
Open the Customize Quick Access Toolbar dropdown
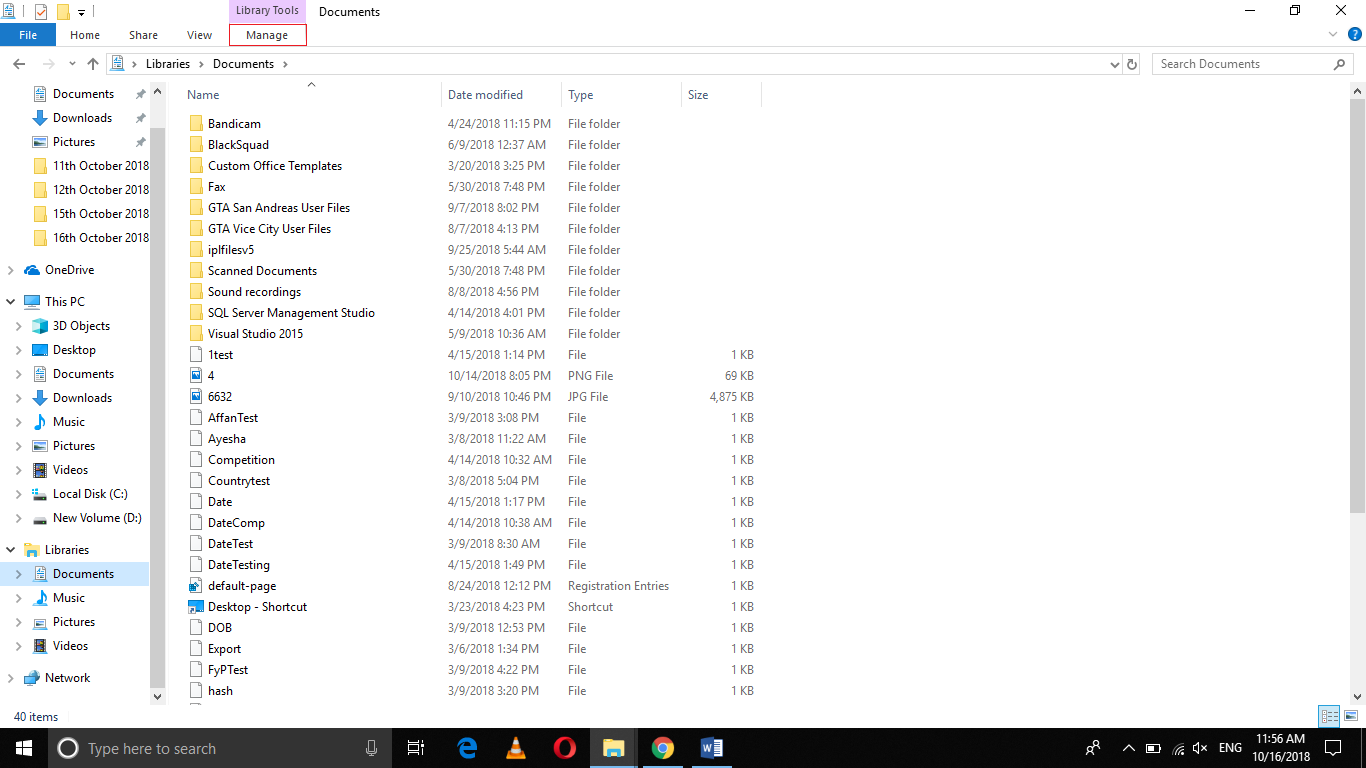(78, 11)
